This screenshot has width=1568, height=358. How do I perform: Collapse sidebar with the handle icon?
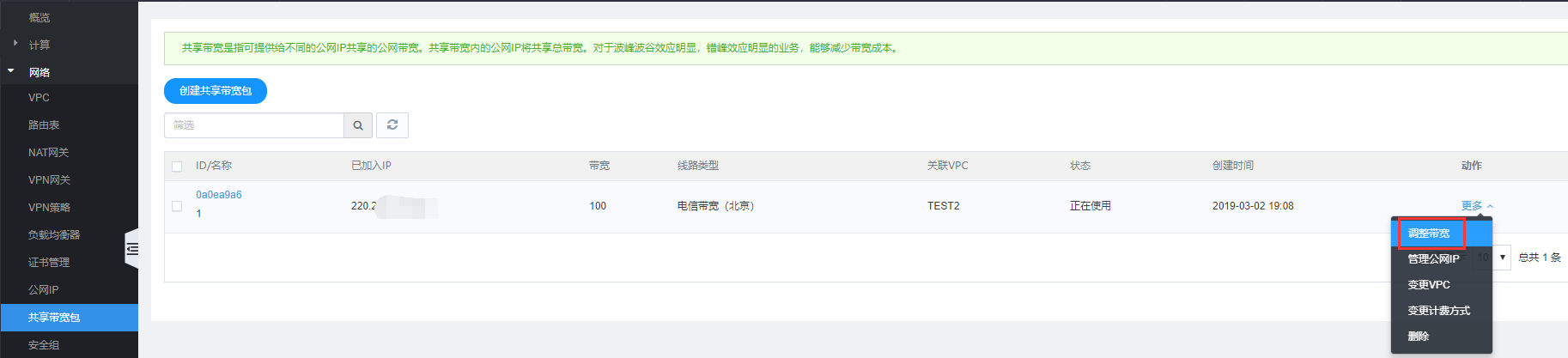(x=131, y=249)
